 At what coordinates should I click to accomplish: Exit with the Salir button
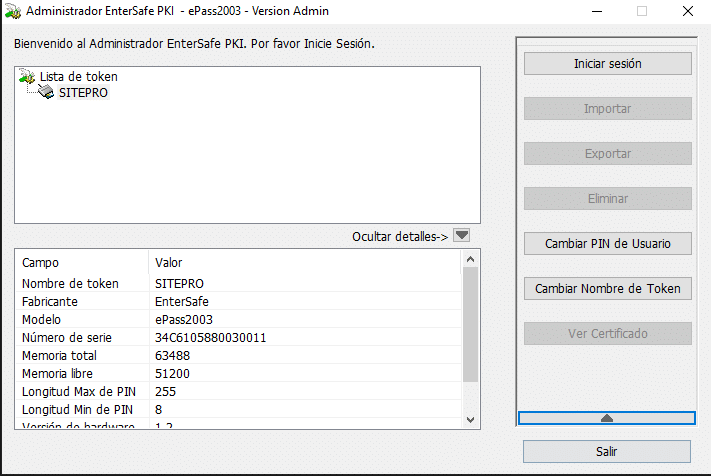[x=607, y=452]
